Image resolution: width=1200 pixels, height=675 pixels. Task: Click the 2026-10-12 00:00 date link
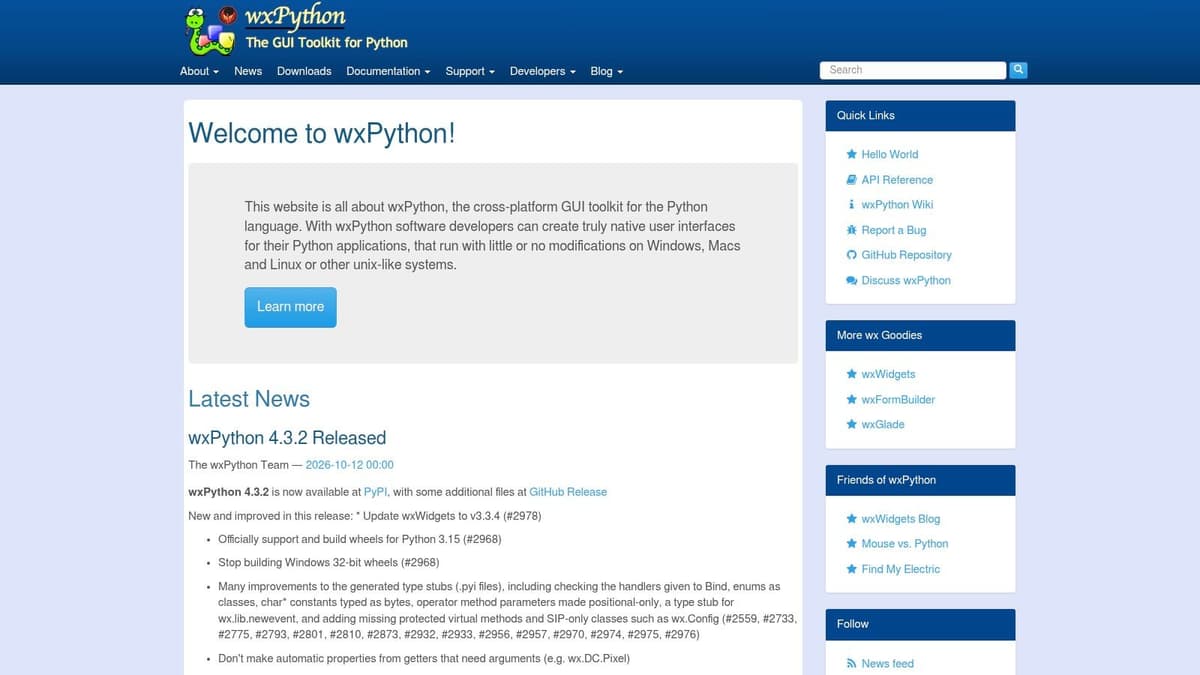pos(349,465)
